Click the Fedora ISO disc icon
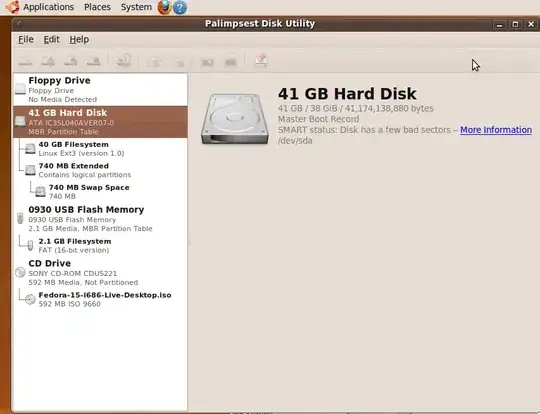The image size is (540, 414). point(30,299)
